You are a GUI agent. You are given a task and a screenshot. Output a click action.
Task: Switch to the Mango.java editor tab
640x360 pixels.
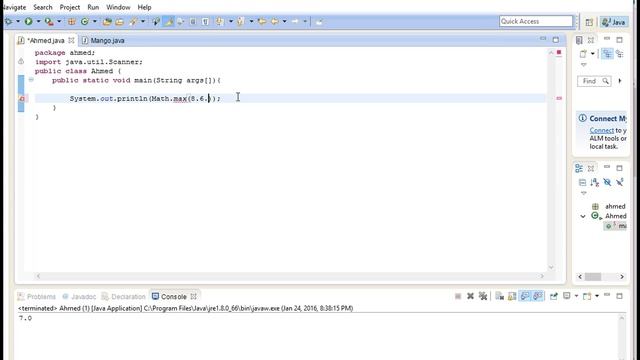[103, 40]
